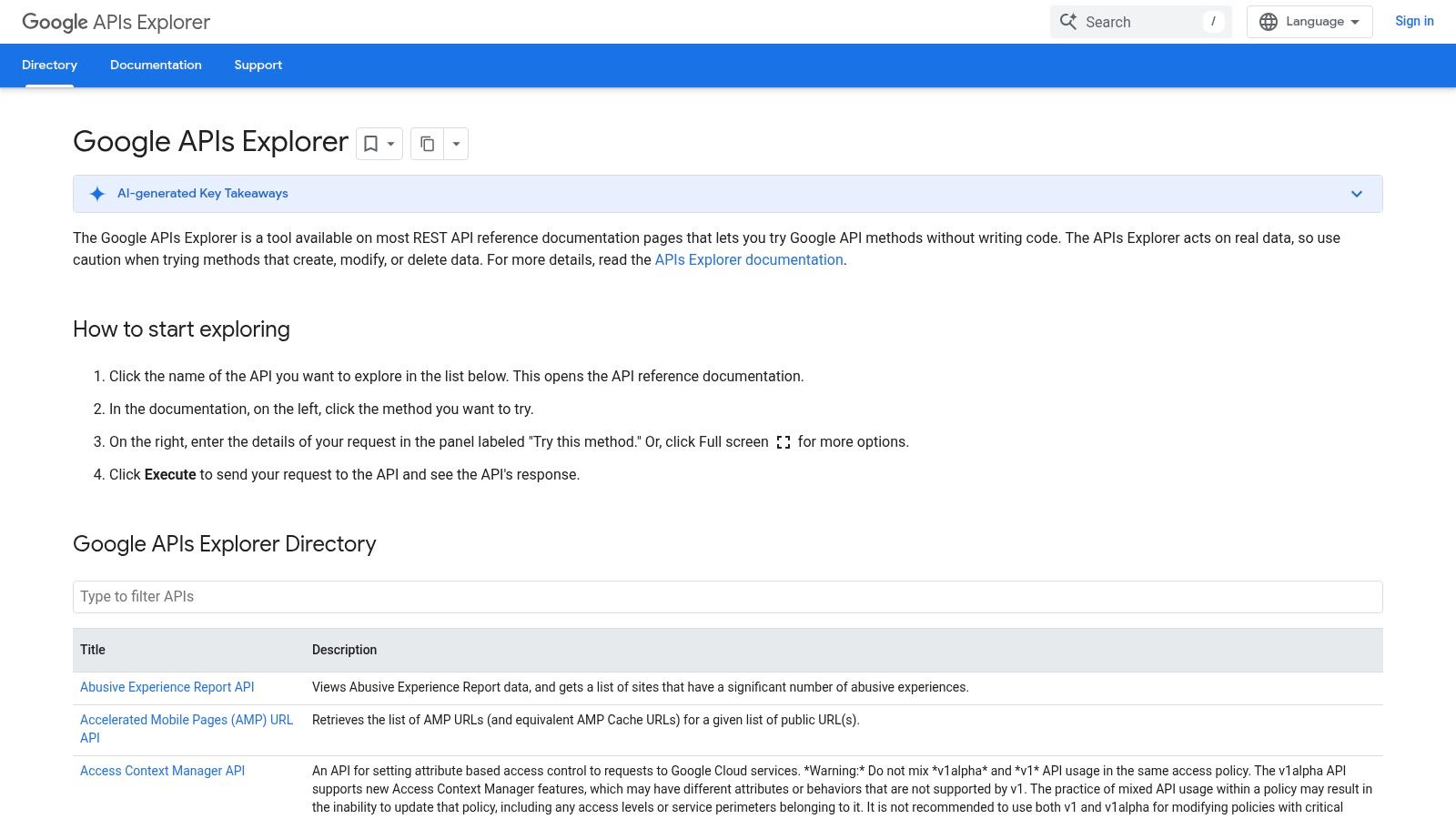Click the bookmark icon beside the page title
Viewport: 1456px width, 819px height.
[x=370, y=144]
